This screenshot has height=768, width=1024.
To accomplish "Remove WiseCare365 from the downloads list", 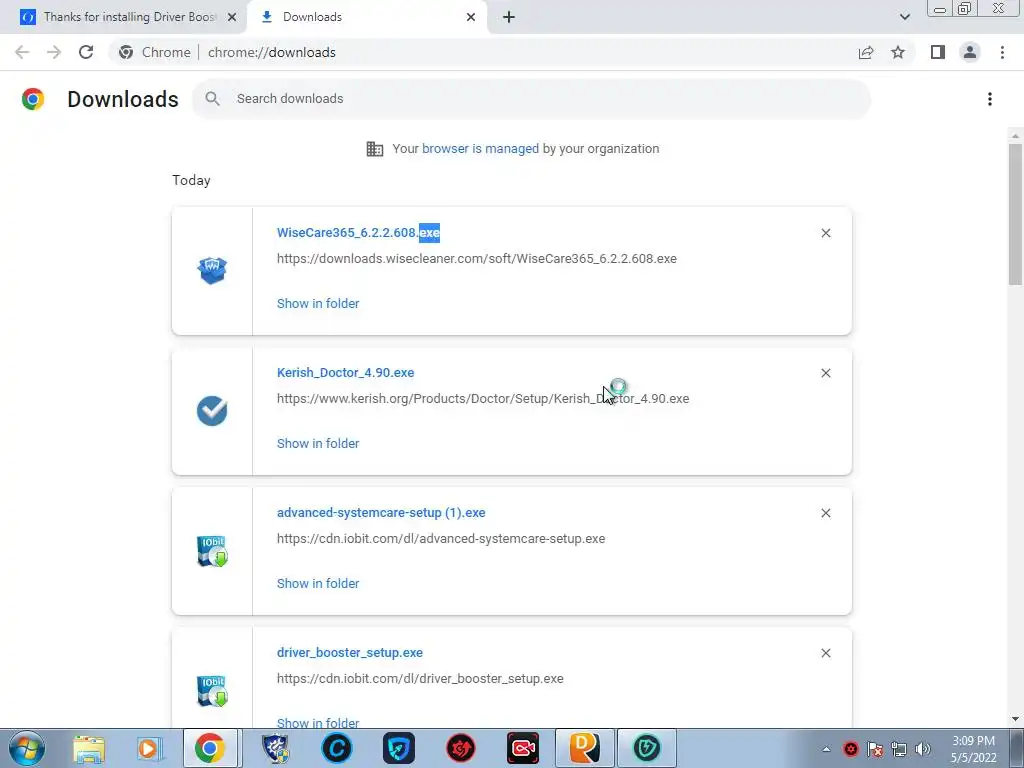I will point(825,233).
